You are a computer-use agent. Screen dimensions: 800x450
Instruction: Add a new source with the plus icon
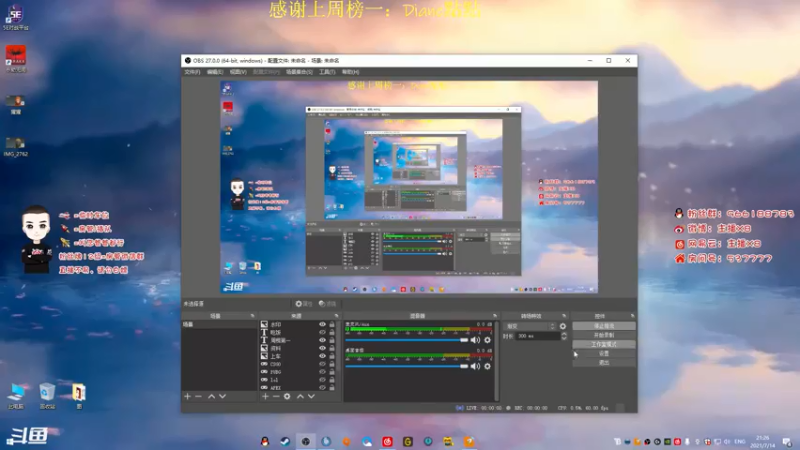click(265, 396)
